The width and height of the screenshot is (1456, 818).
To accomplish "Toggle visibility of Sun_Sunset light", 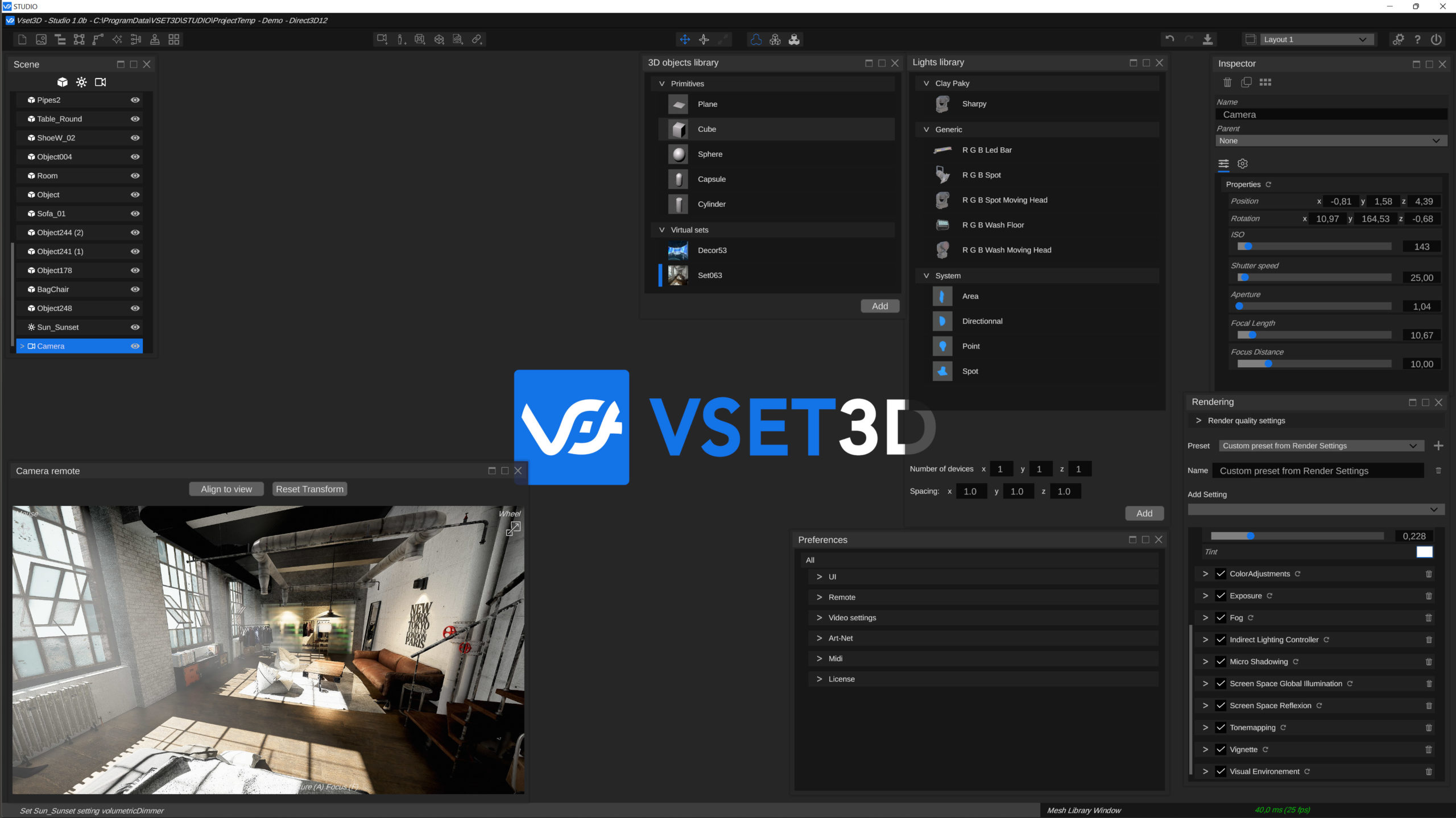I will pyautogui.click(x=135, y=327).
